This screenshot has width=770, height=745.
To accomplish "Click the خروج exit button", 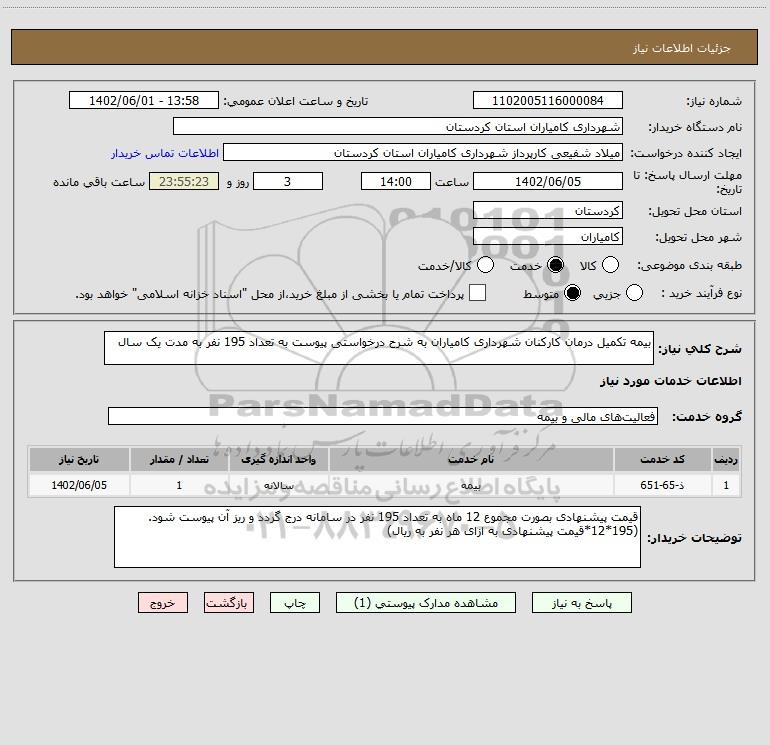I will tap(163, 603).
